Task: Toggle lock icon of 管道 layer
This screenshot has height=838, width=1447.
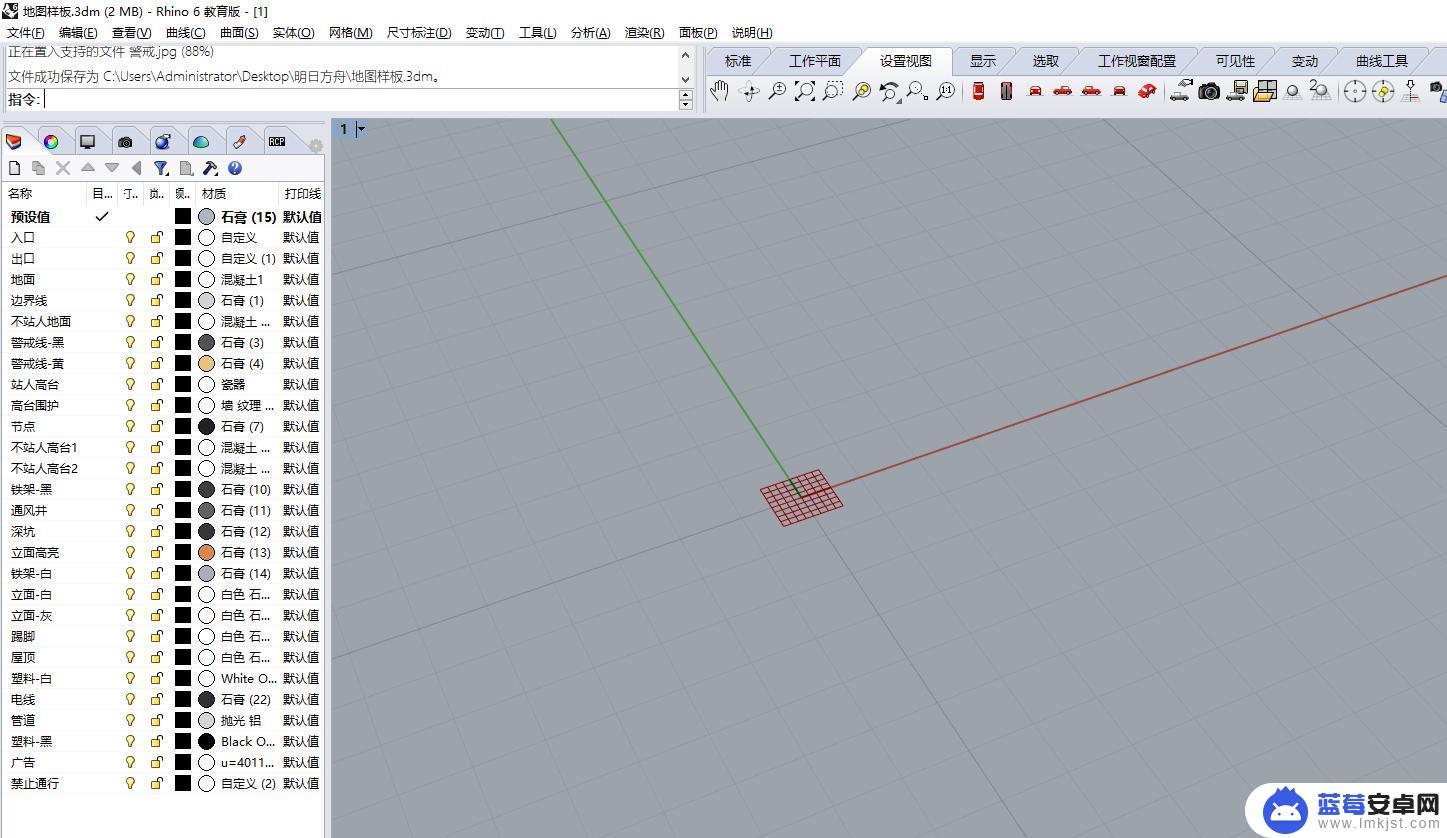Action: [156, 720]
